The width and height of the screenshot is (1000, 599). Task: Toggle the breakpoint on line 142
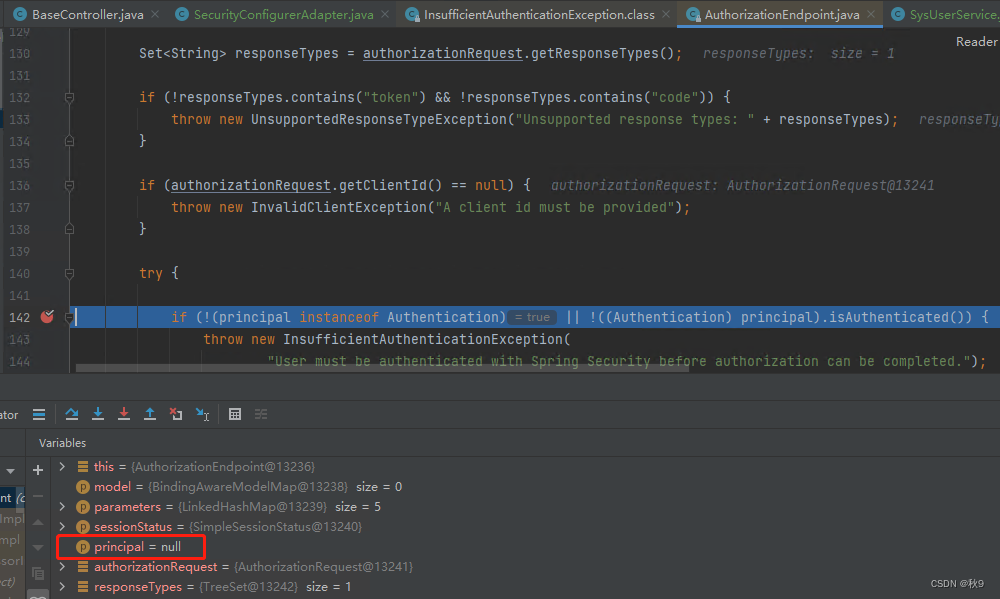tap(46, 314)
